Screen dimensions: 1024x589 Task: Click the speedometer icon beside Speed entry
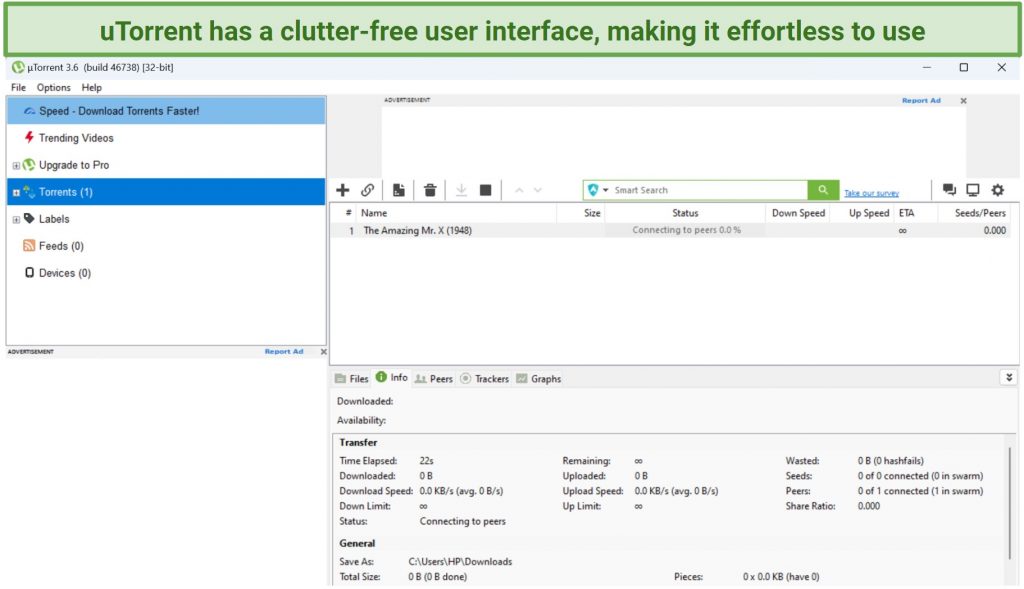point(29,111)
